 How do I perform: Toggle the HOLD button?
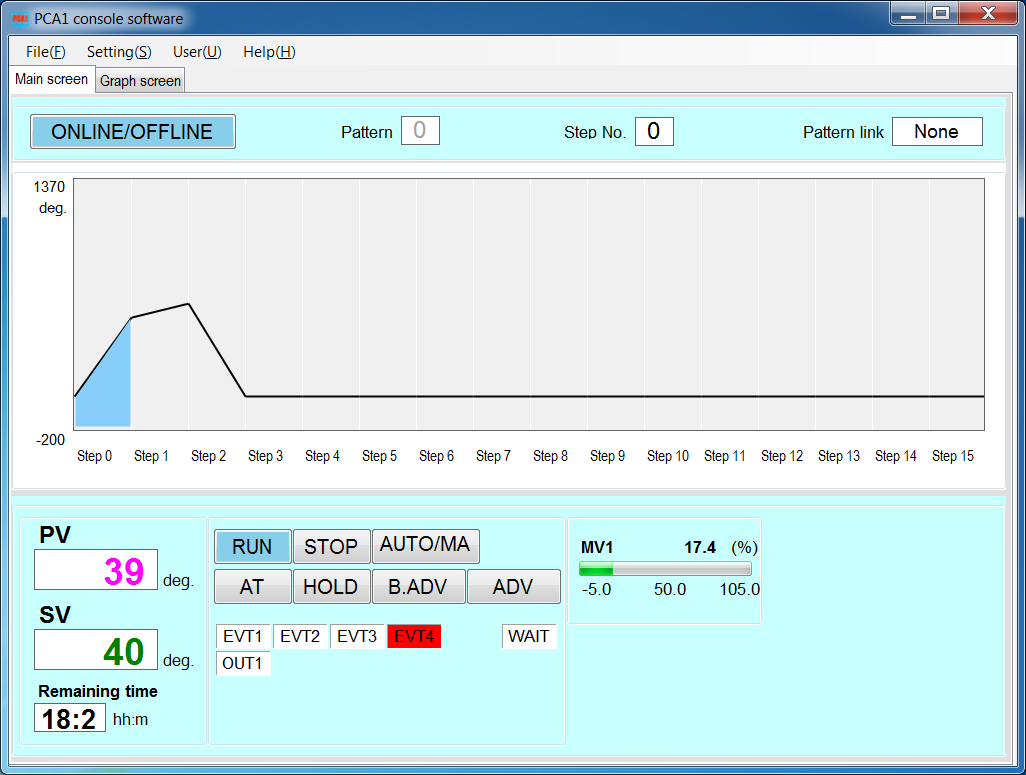[x=331, y=586]
